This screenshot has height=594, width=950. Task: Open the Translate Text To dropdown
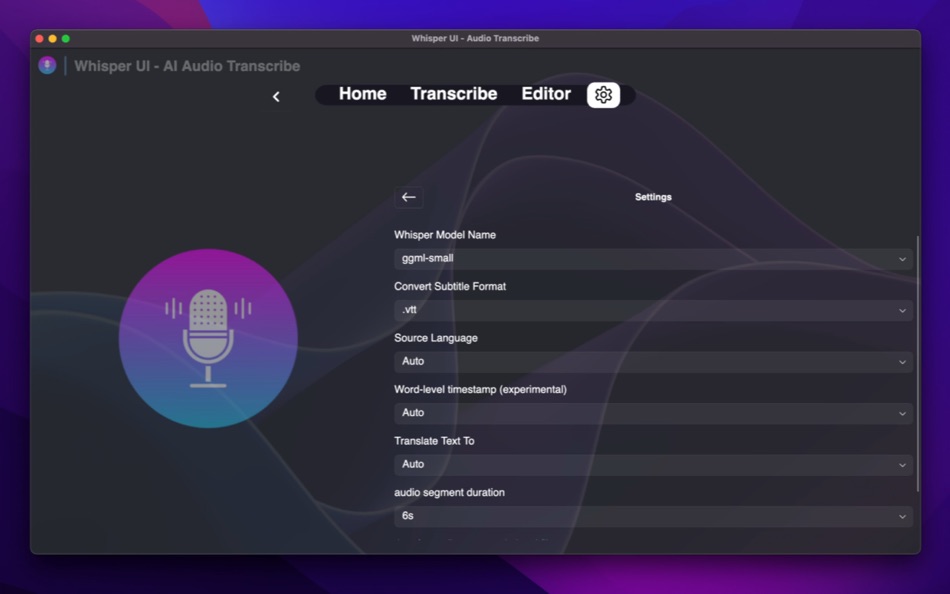652,464
